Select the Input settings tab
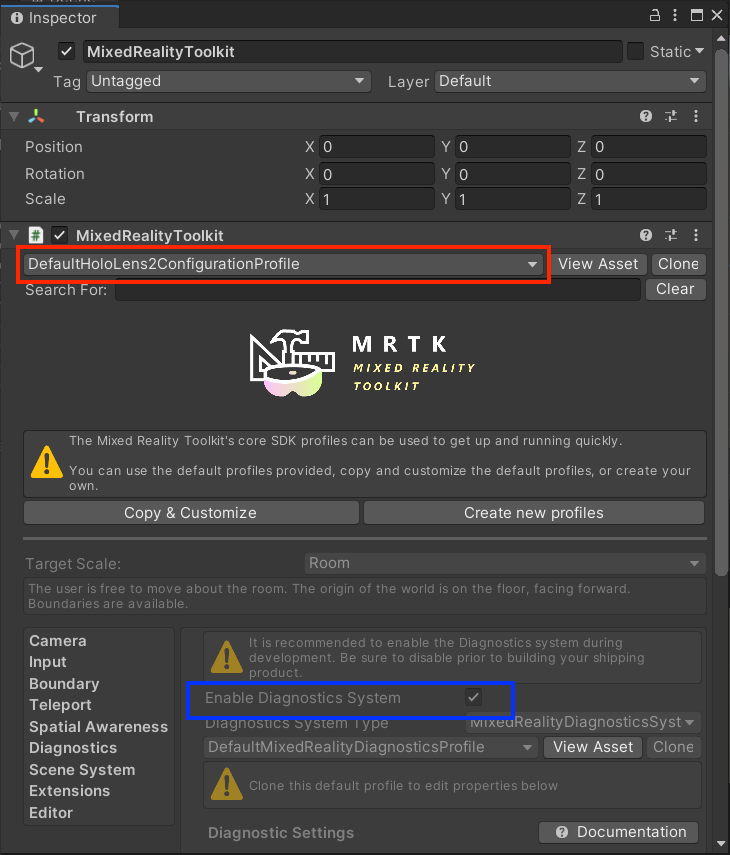The width and height of the screenshot is (730, 855). [48, 662]
